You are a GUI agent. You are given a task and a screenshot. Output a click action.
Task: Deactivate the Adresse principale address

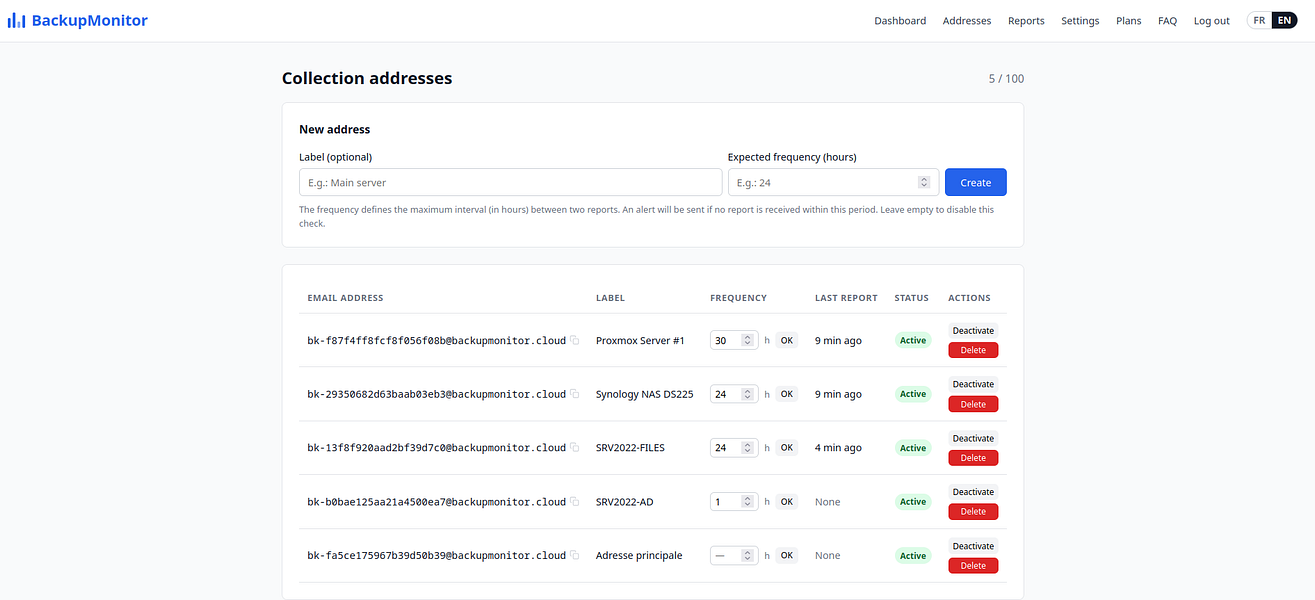pyautogui.click(x=973, y=546)
